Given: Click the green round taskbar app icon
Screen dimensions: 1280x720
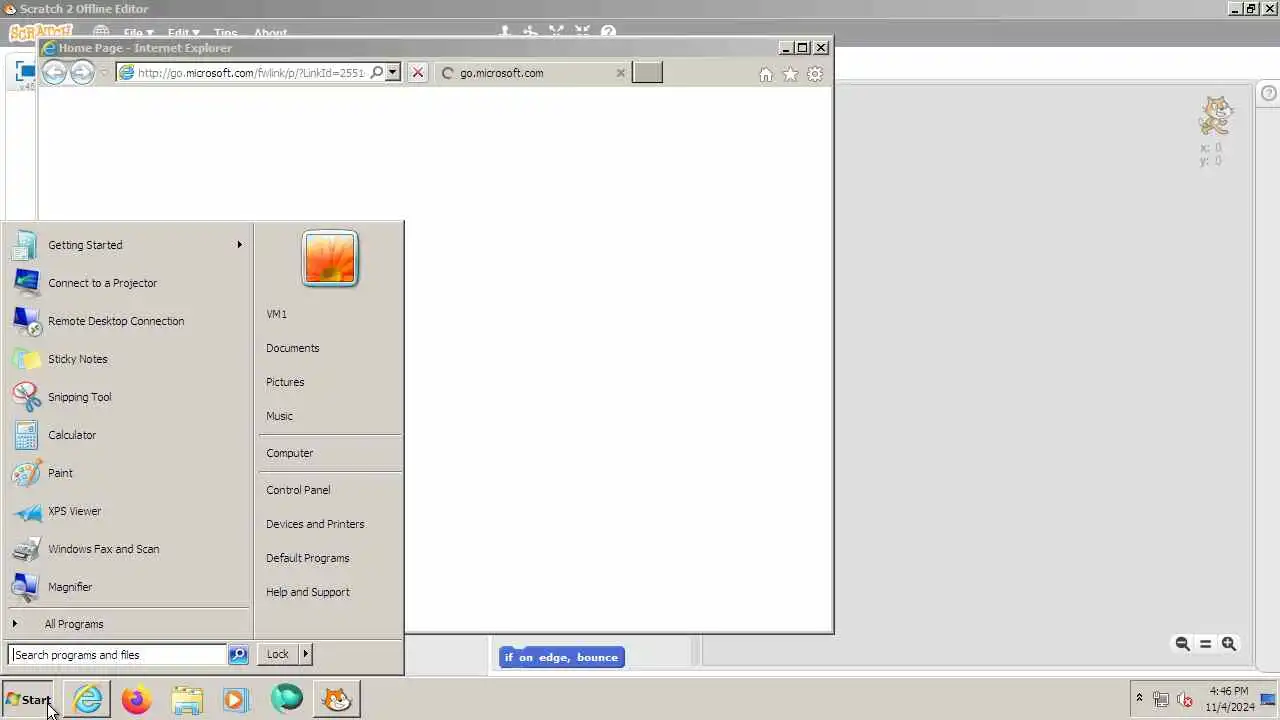Looking at the screenshot, I should tap(286, 698).
